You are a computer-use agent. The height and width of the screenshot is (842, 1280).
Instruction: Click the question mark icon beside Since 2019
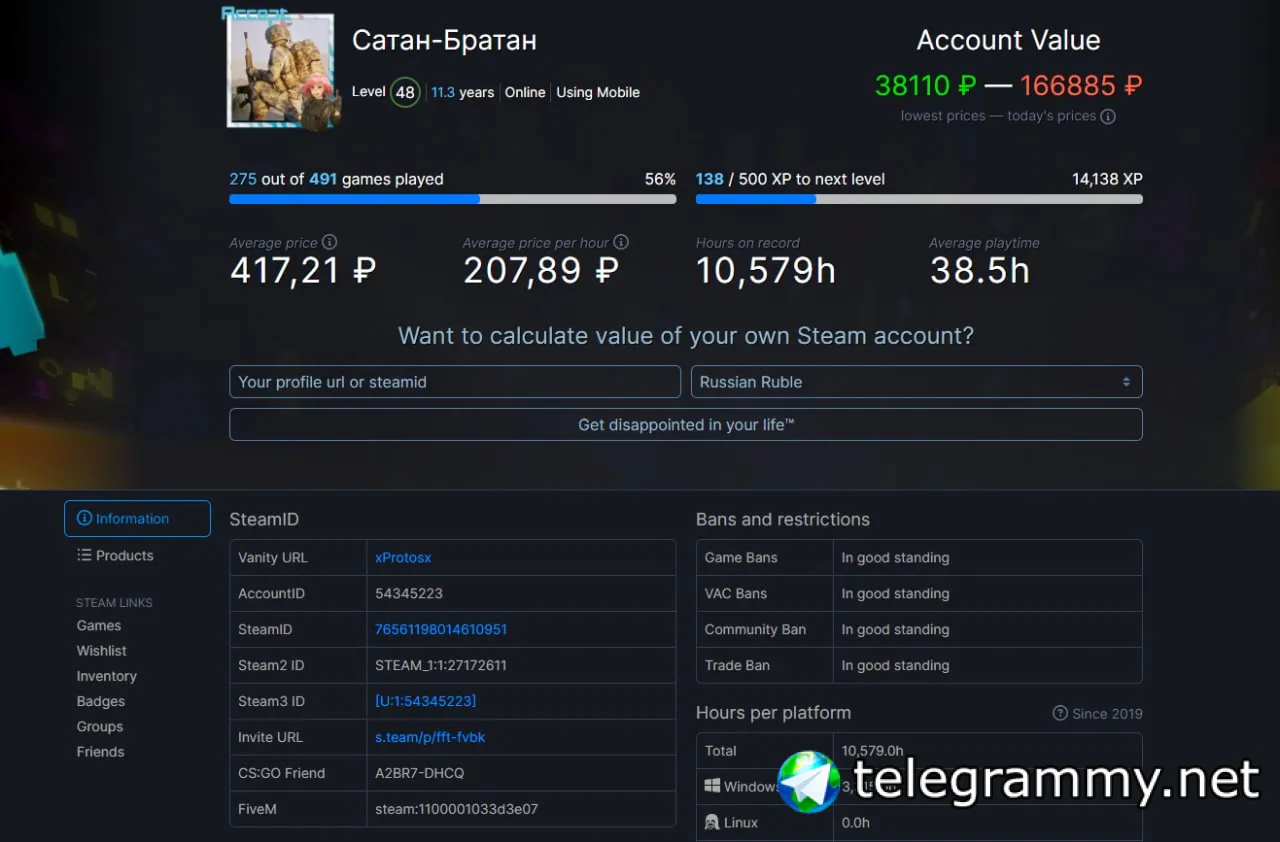point(1060,713)
